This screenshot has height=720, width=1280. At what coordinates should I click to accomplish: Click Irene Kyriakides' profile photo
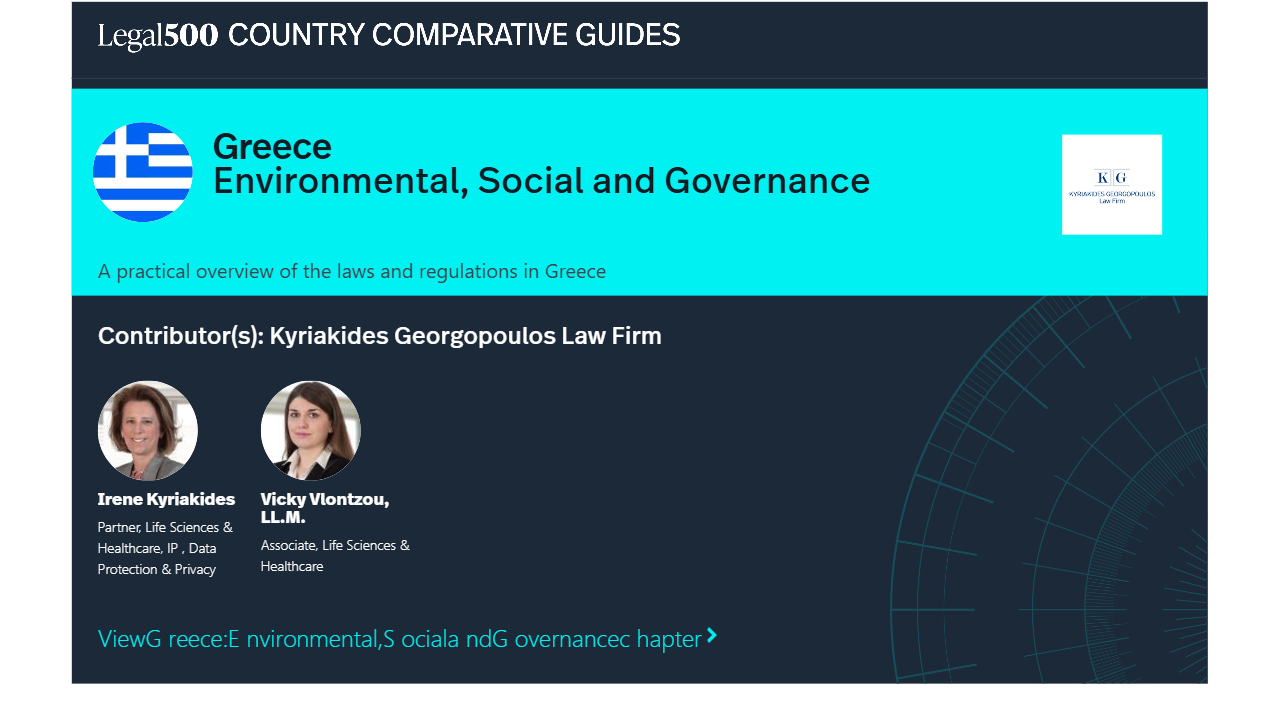click(x=148, y=431)
